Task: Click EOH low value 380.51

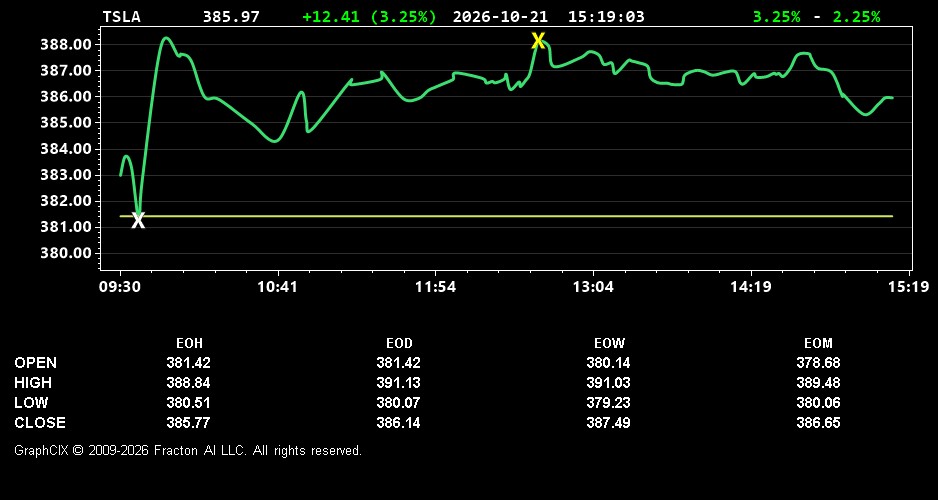Action: [188, 403]
